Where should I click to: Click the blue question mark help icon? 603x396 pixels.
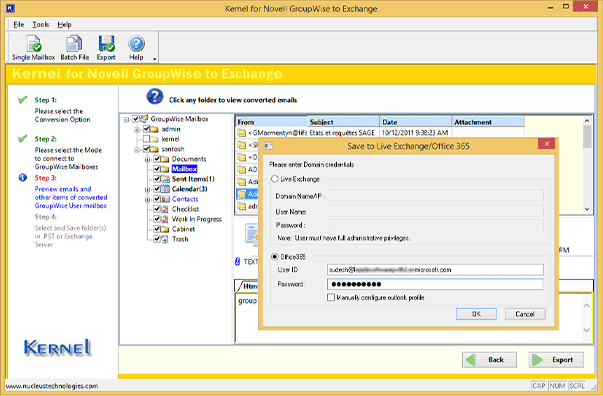155,97
